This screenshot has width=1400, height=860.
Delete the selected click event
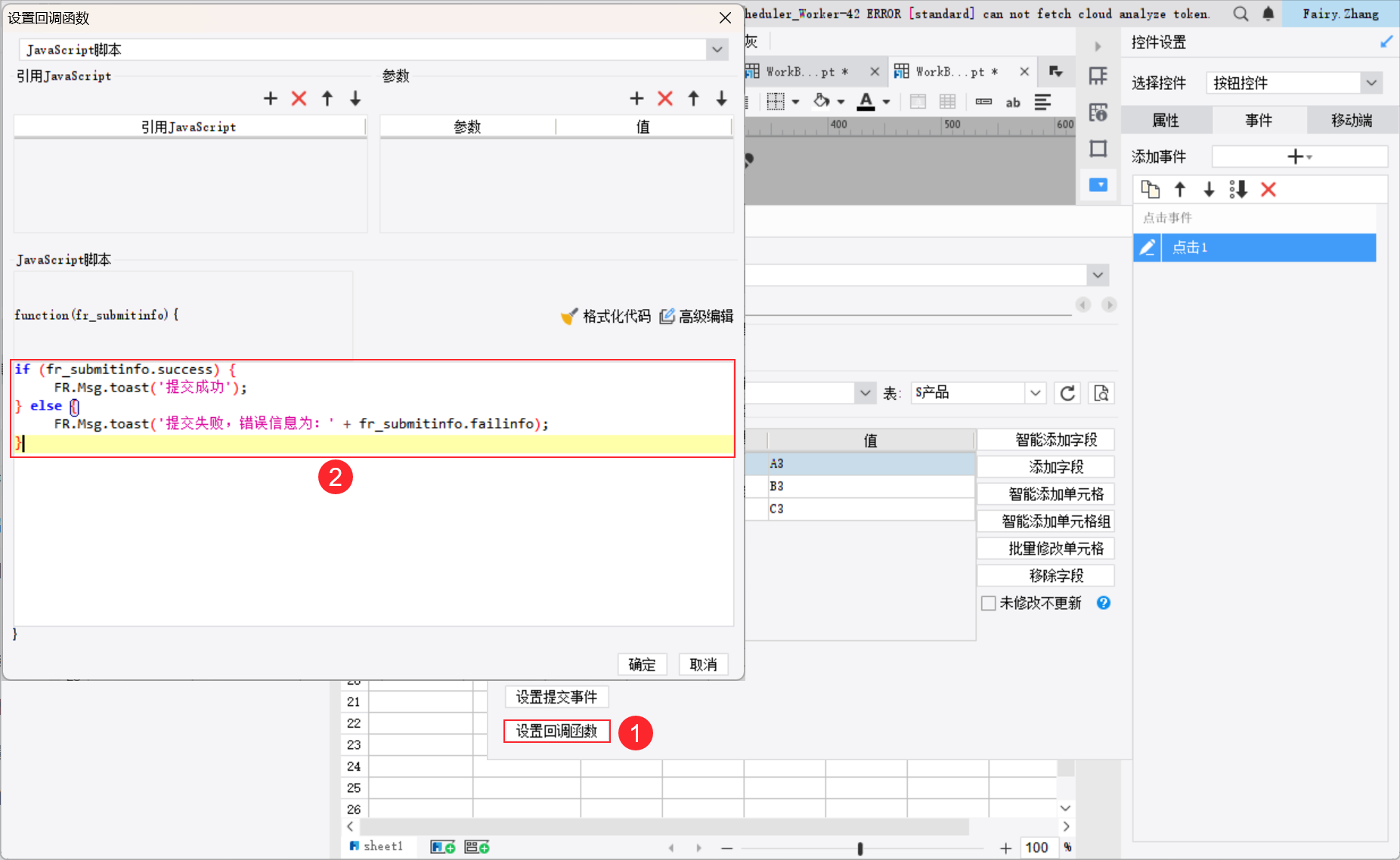coord(1268,189)
